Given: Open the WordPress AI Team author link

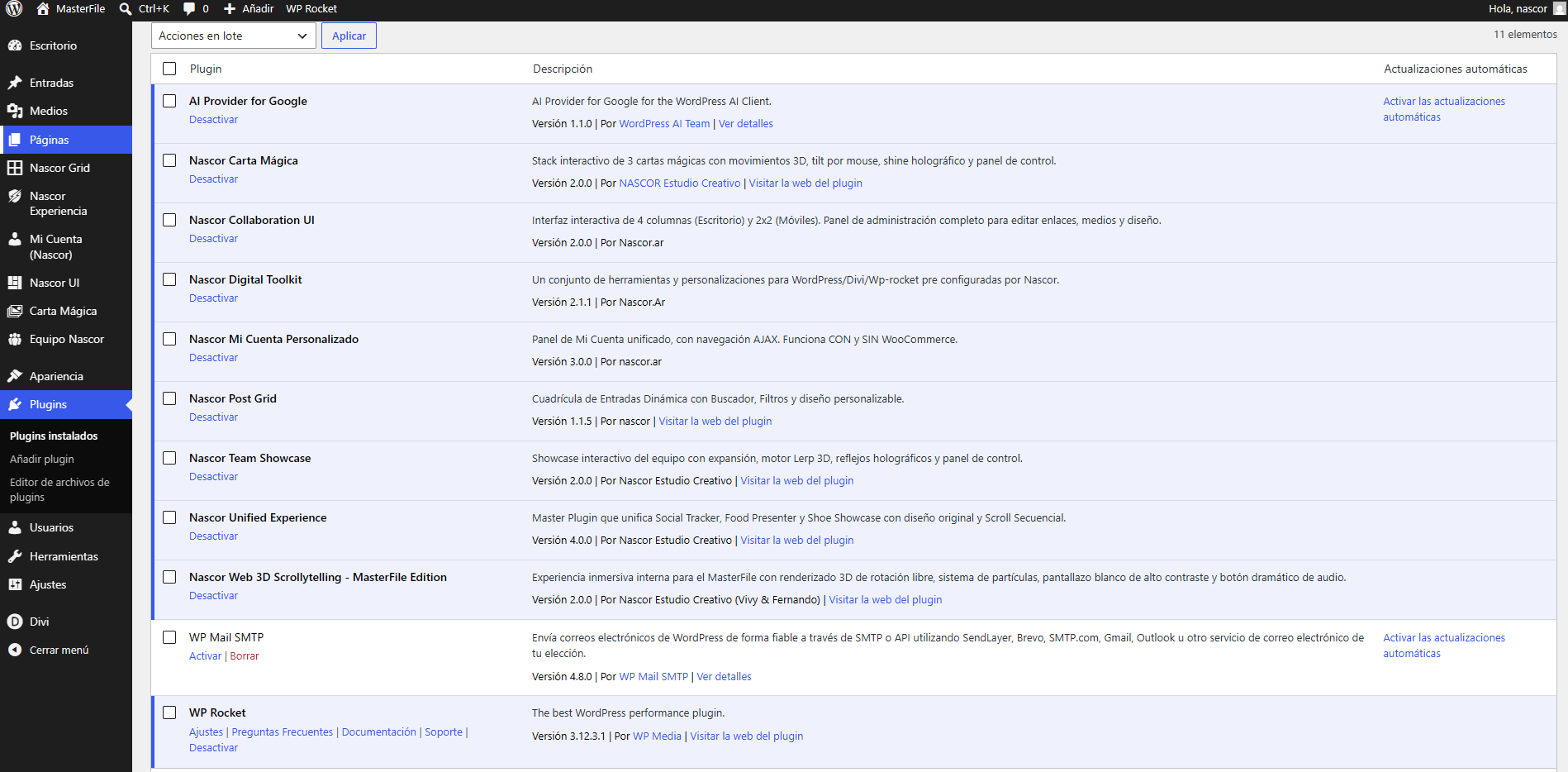Looking at the screenshot, I should 664,124.
